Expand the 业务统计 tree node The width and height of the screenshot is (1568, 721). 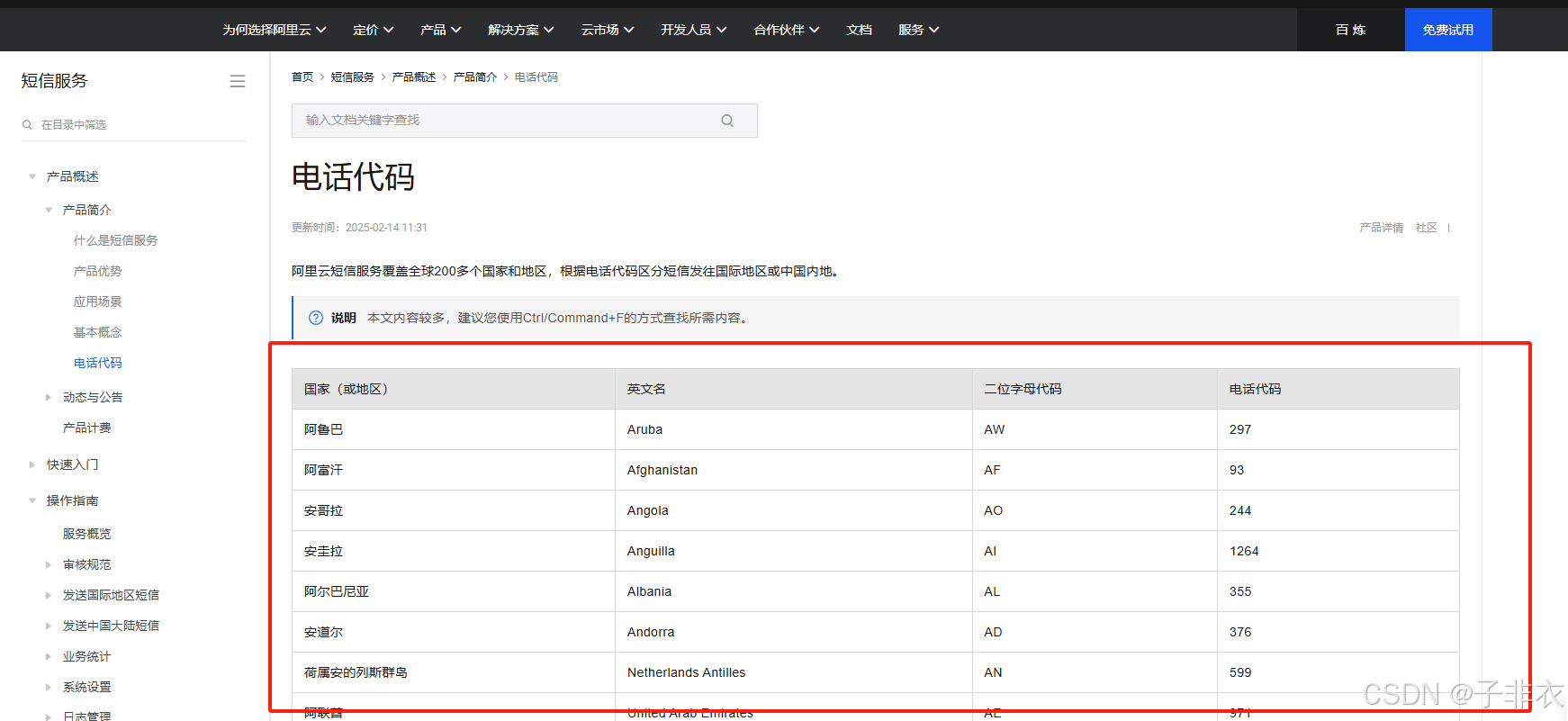pos(49,656)
